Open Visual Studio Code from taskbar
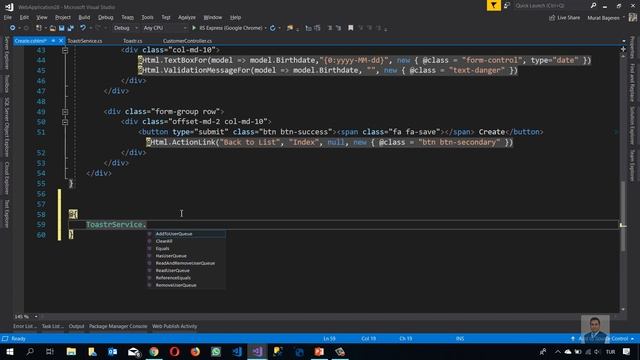 click(x=237, y=351)
